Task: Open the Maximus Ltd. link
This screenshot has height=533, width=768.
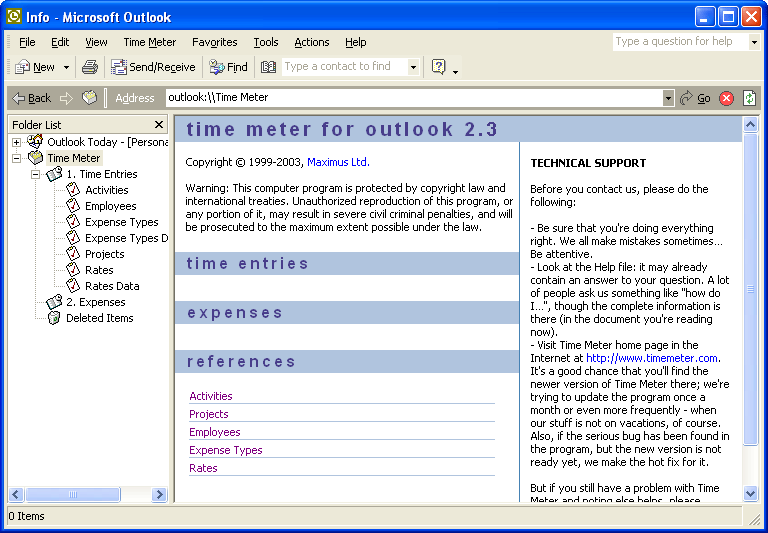Action: tap(338, 162)
